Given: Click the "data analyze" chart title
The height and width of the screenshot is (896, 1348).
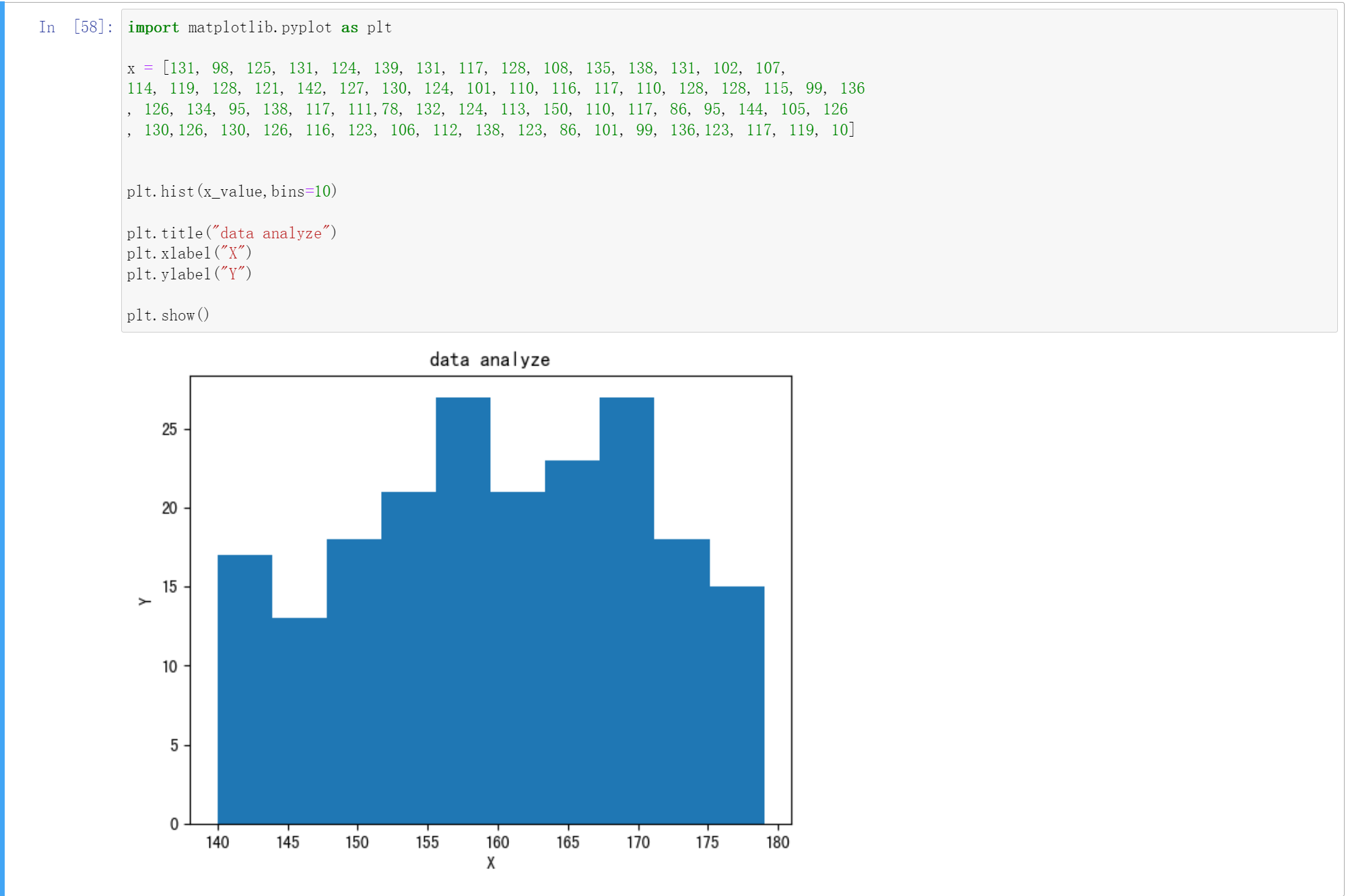Looking at the screenshot, I should 490,360.
